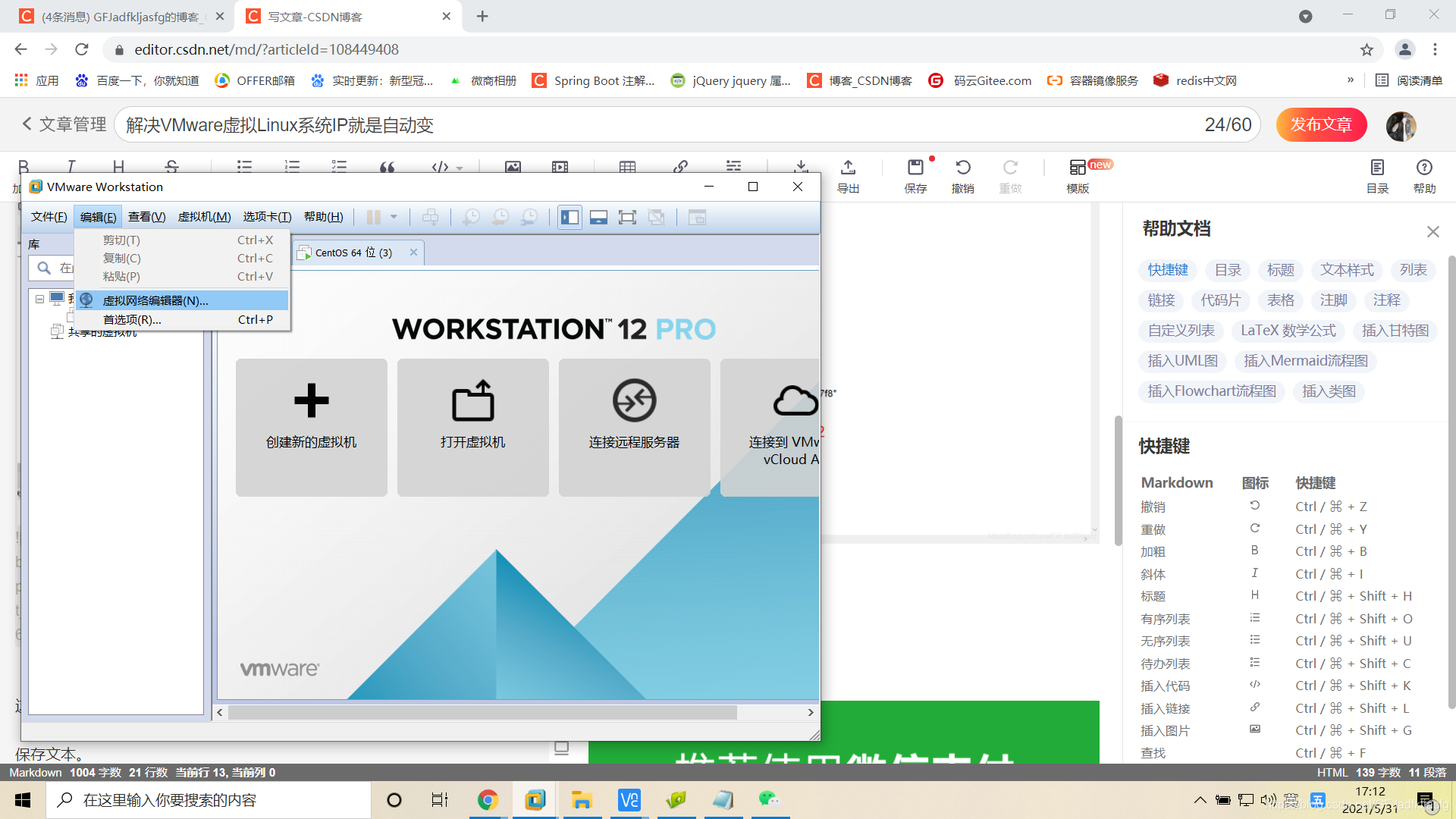This screenshot has width=1456, height=819.
Task: Click the ordered list icon in CSDN editor
Action: coord(292,165)
